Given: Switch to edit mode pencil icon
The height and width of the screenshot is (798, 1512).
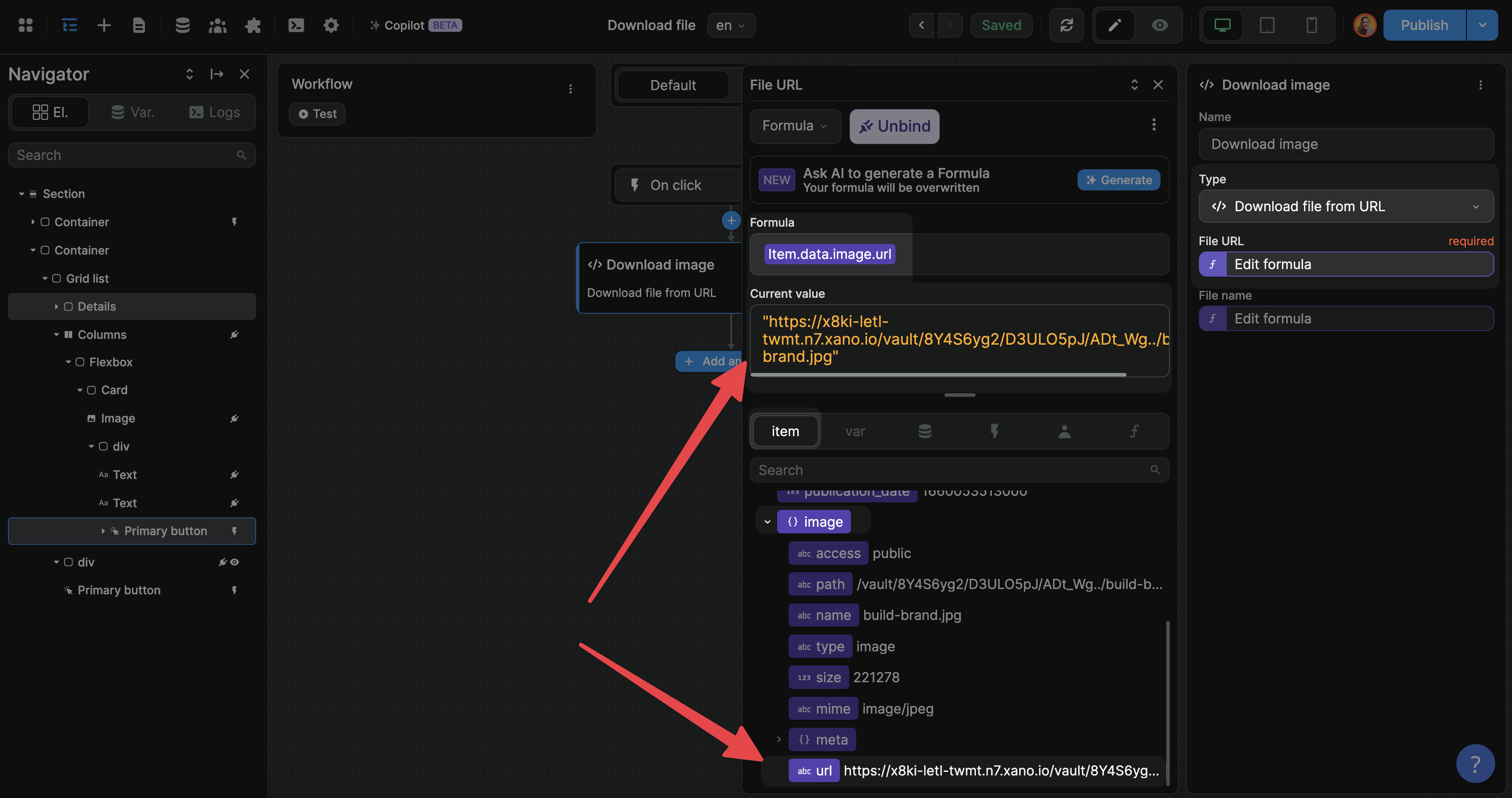Looking at the screenshot, I should click(1114, 25).
